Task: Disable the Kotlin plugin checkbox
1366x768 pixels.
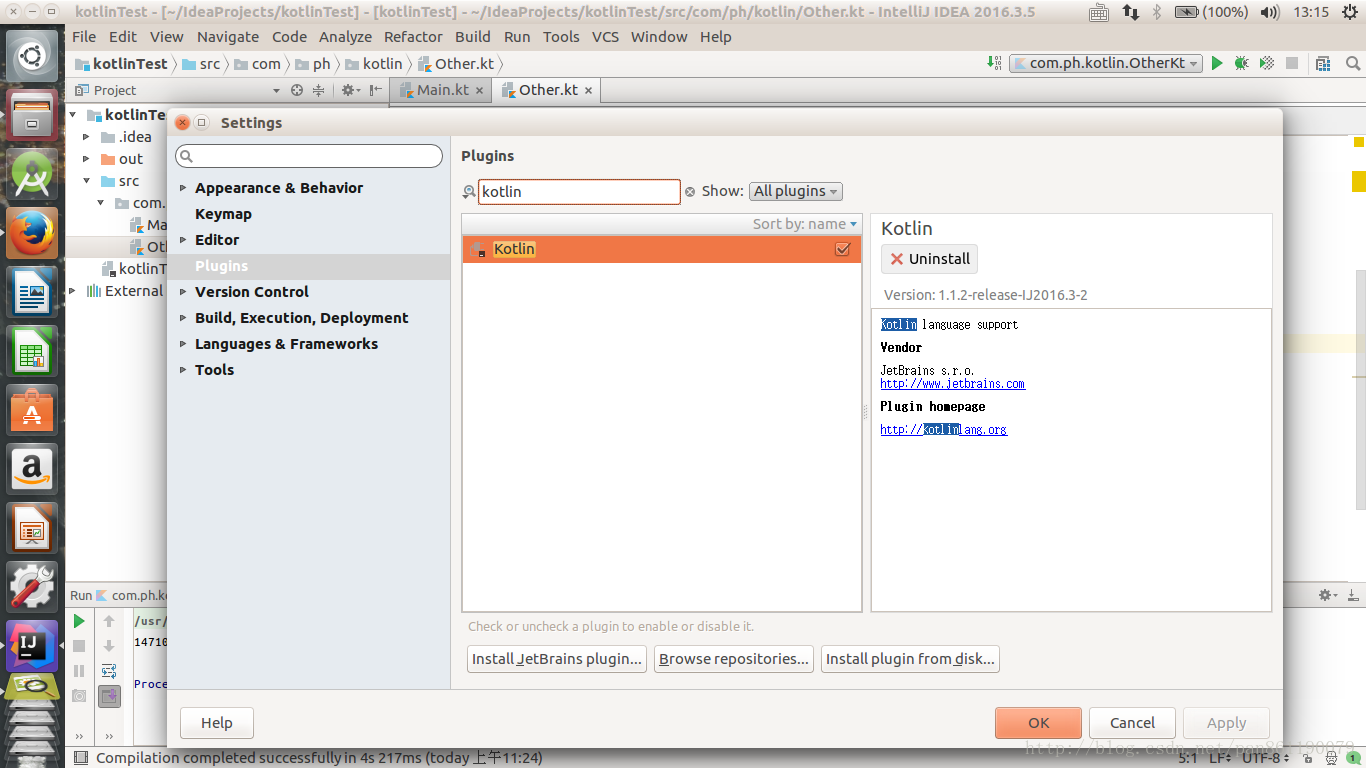Action: click(x=842, y=249)
